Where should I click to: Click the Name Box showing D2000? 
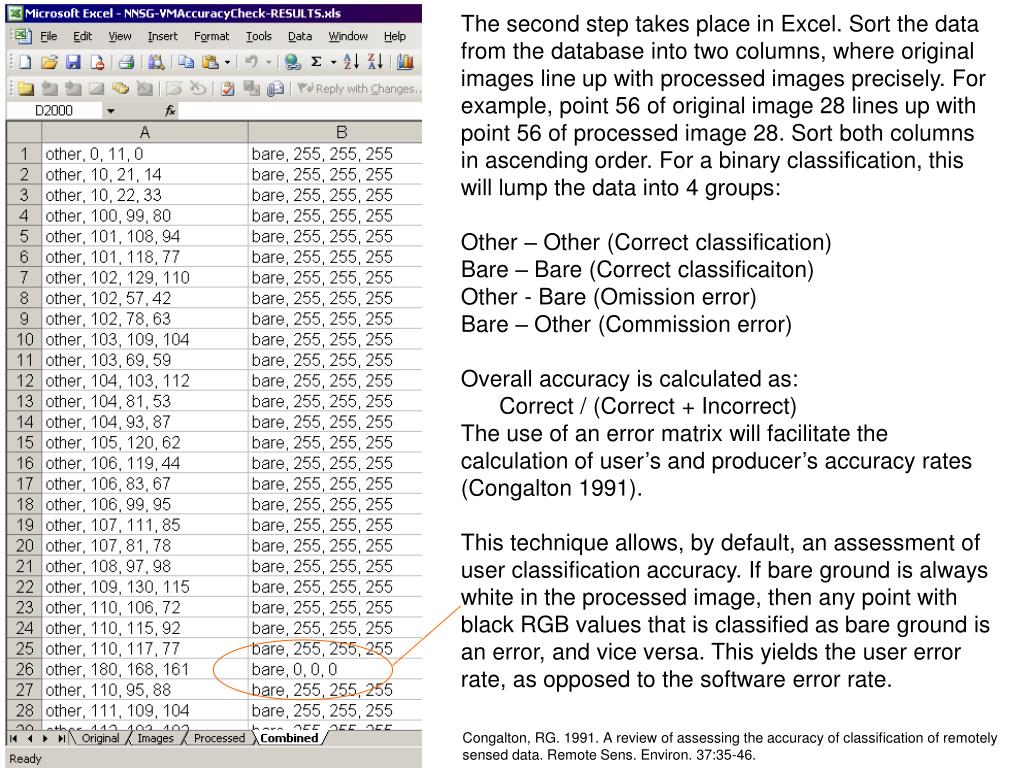pyautogui.click(x=54, y=111)
